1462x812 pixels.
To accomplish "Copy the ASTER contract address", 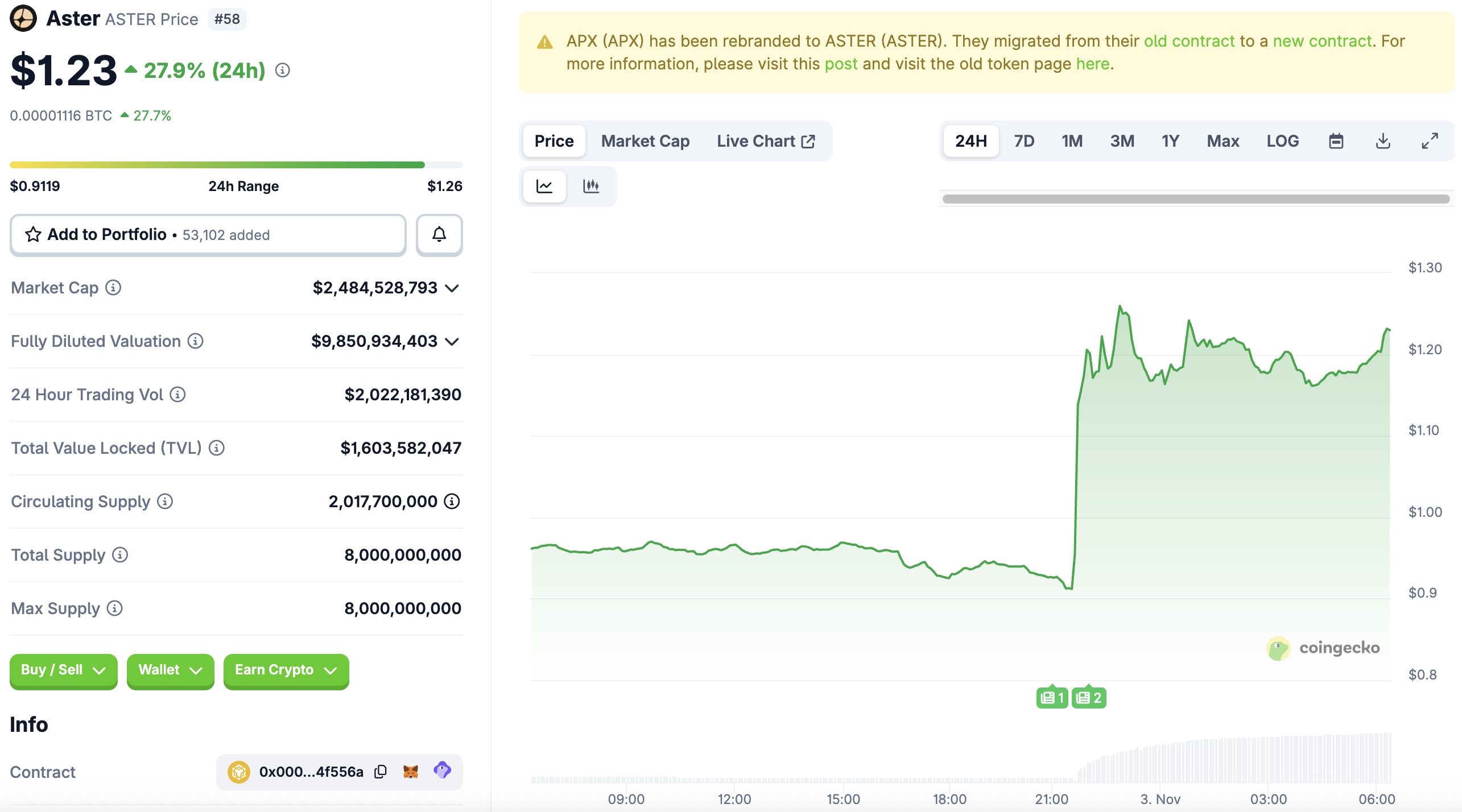I will click(380, 771).
